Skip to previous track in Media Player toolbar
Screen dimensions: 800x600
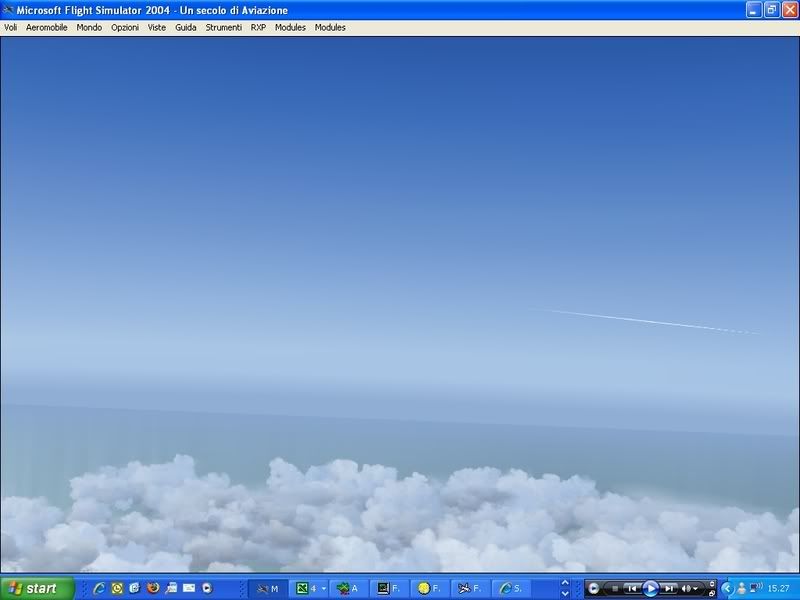(633, 588)
